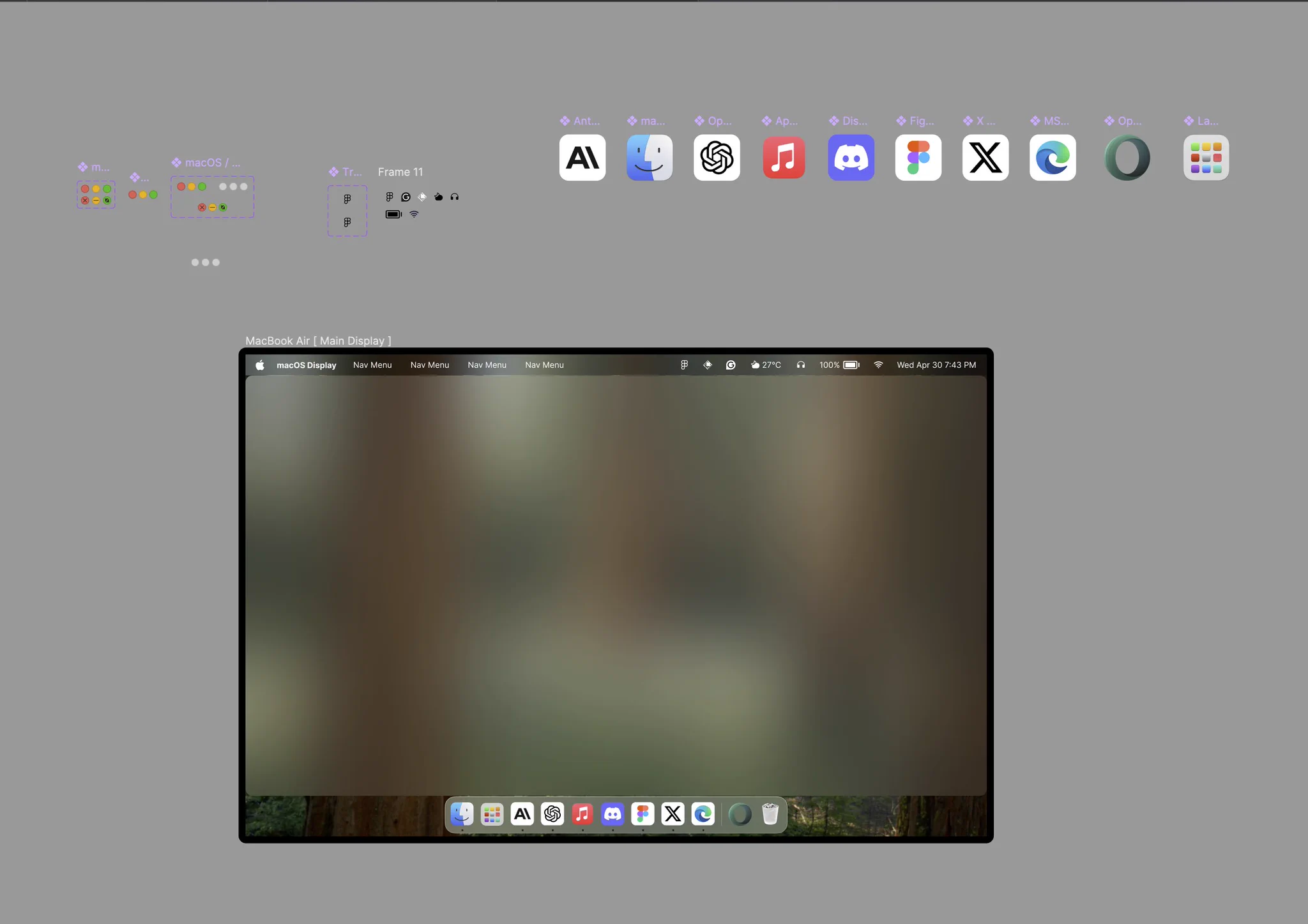Viewport: 1308px width, 924px height.
Task: Click the Figma icon in the dock
Action: 643,814
